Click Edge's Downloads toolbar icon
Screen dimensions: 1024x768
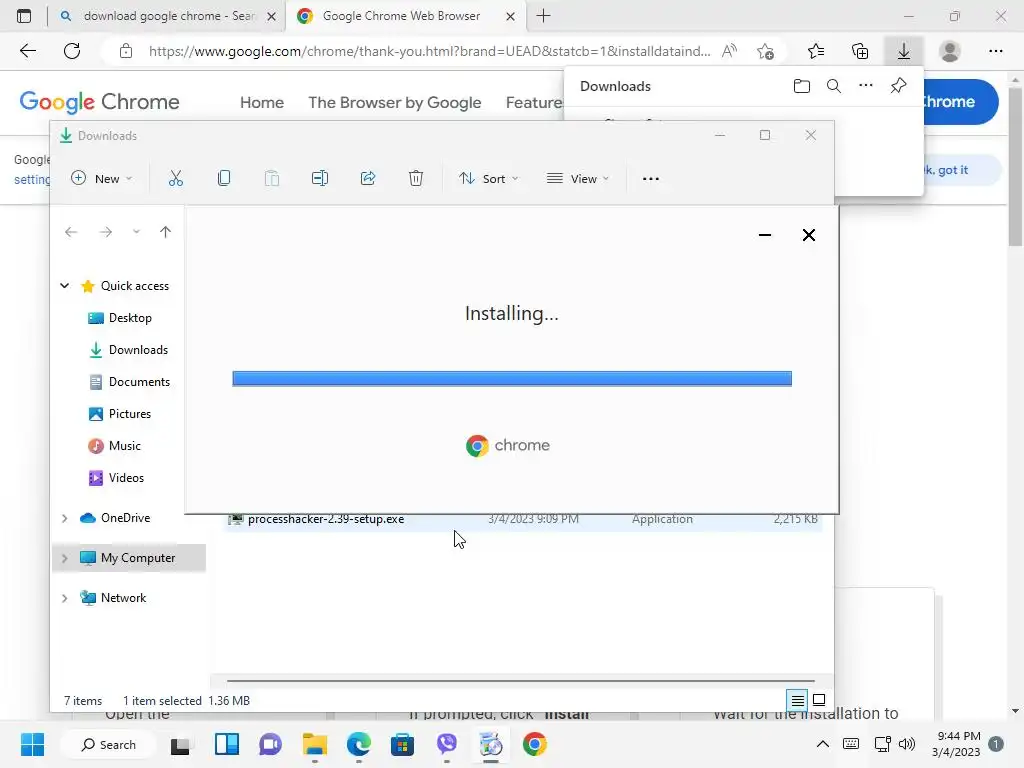(904, 51)
